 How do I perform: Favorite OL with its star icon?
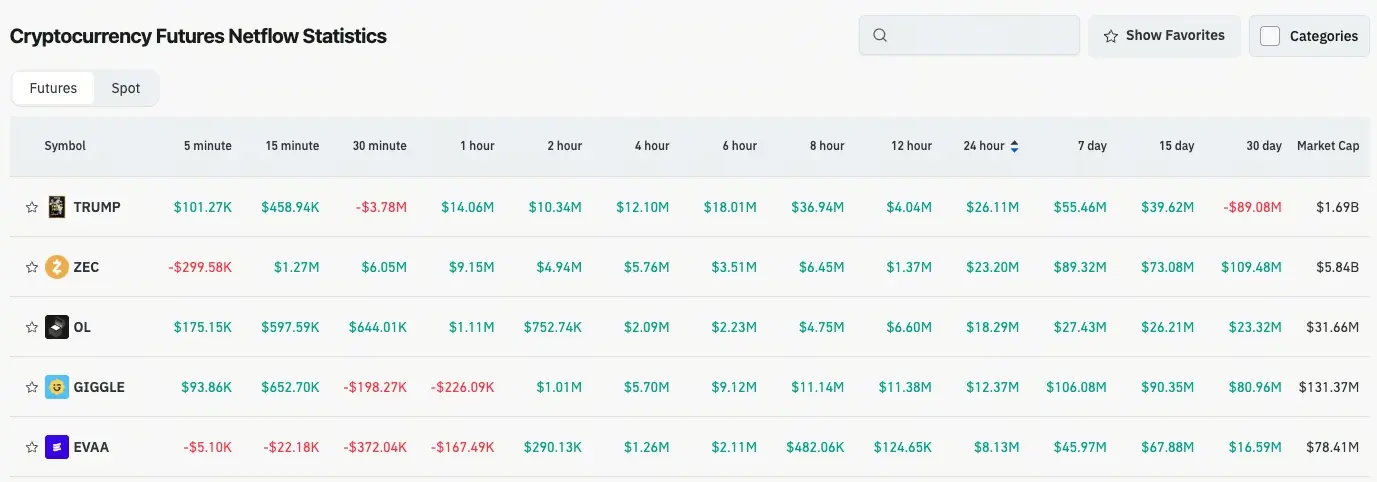click(32, 327)
